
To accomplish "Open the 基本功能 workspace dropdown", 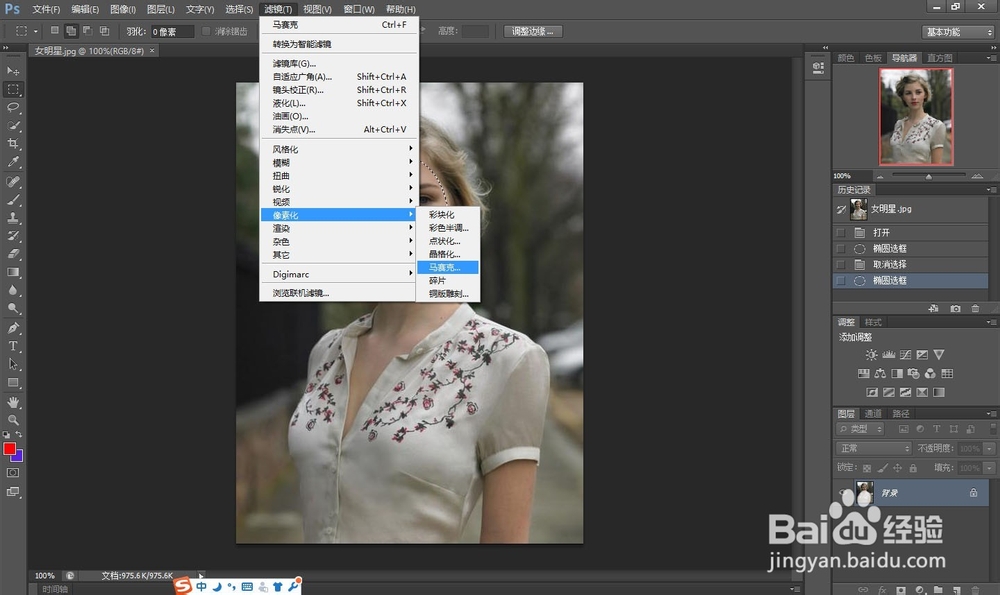I will 959,32.
